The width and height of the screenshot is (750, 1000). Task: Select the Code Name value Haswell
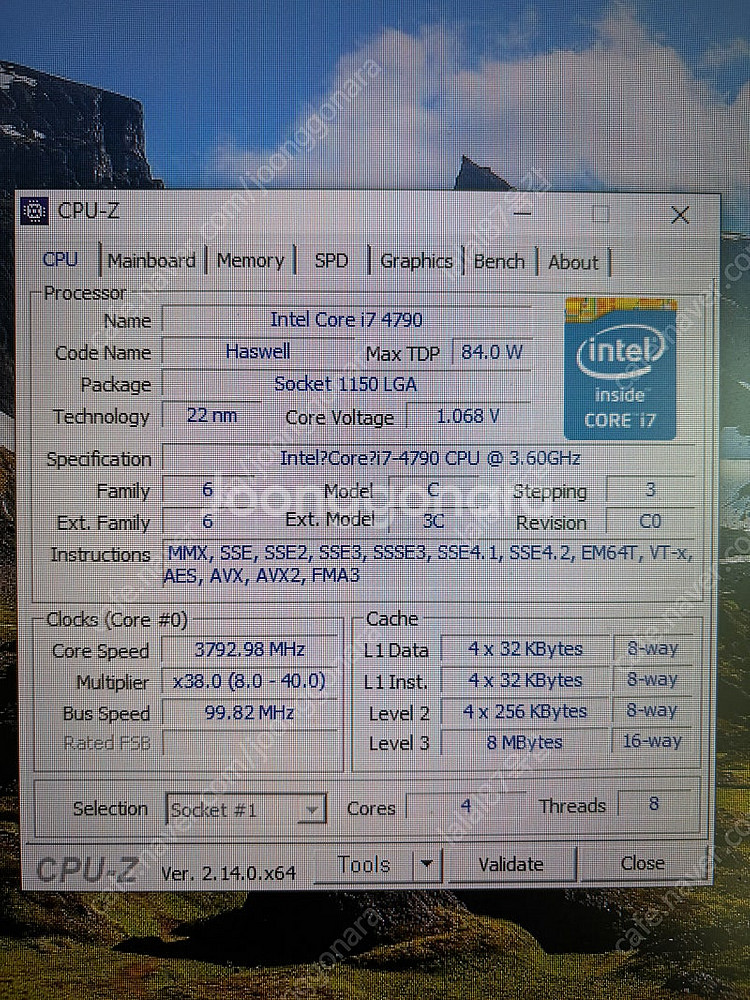pyautogui.click(x=258, y=351)
